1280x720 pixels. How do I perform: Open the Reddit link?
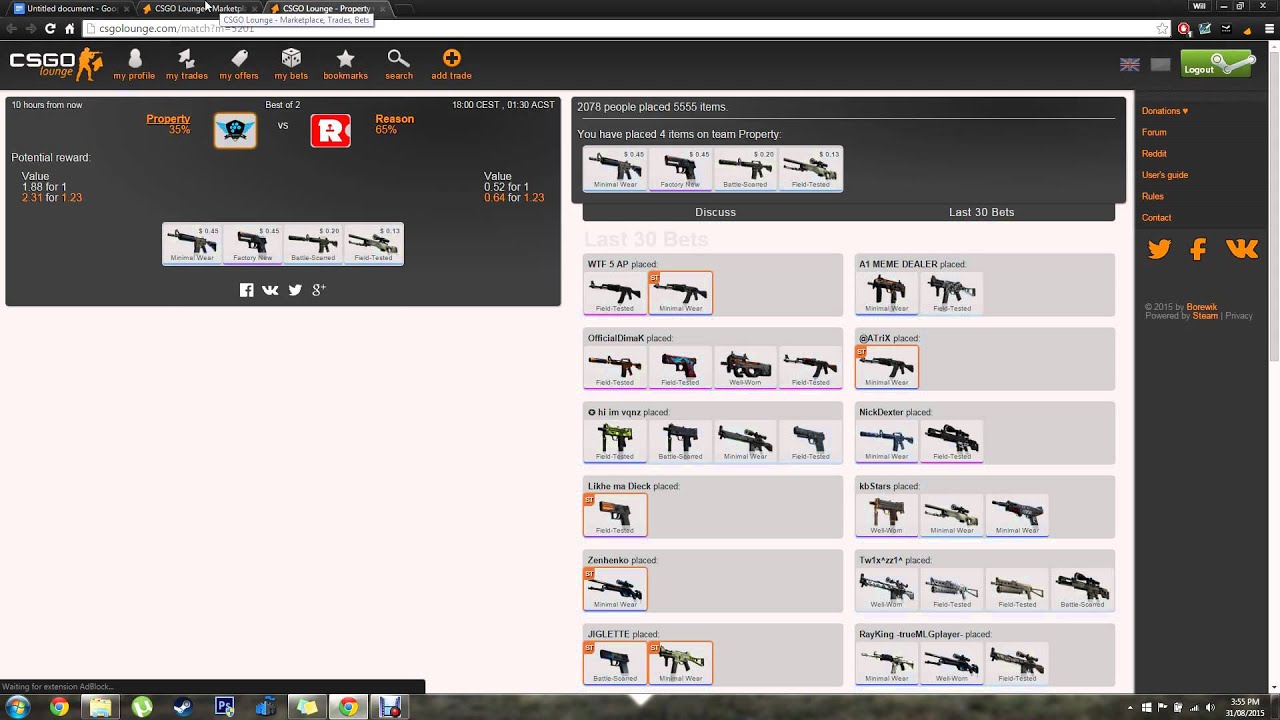1154,154
